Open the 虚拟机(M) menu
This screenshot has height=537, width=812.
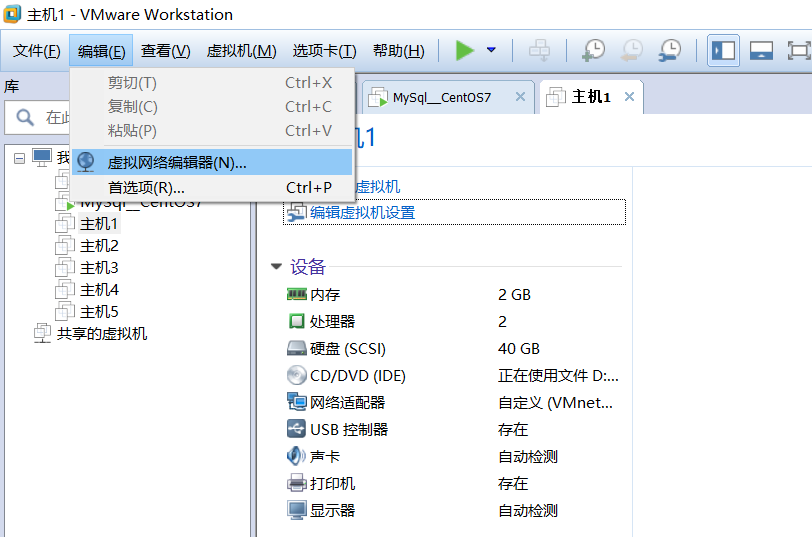click(x=241, y=51)
